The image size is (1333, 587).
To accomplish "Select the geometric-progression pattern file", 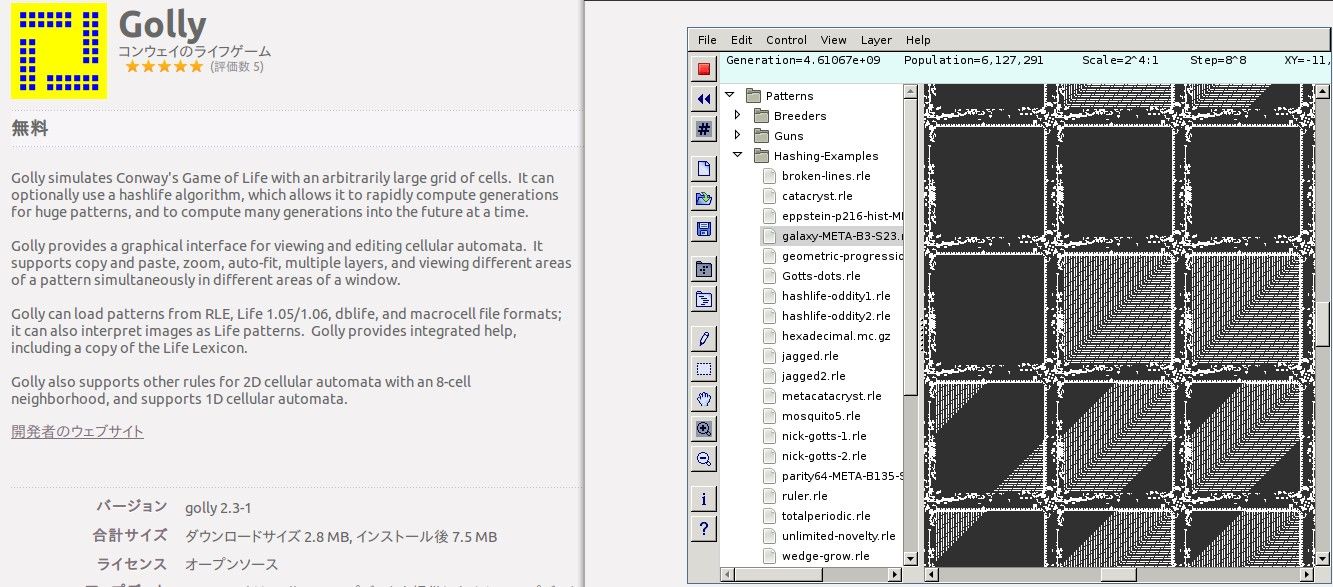I will [x=842, y=256].
